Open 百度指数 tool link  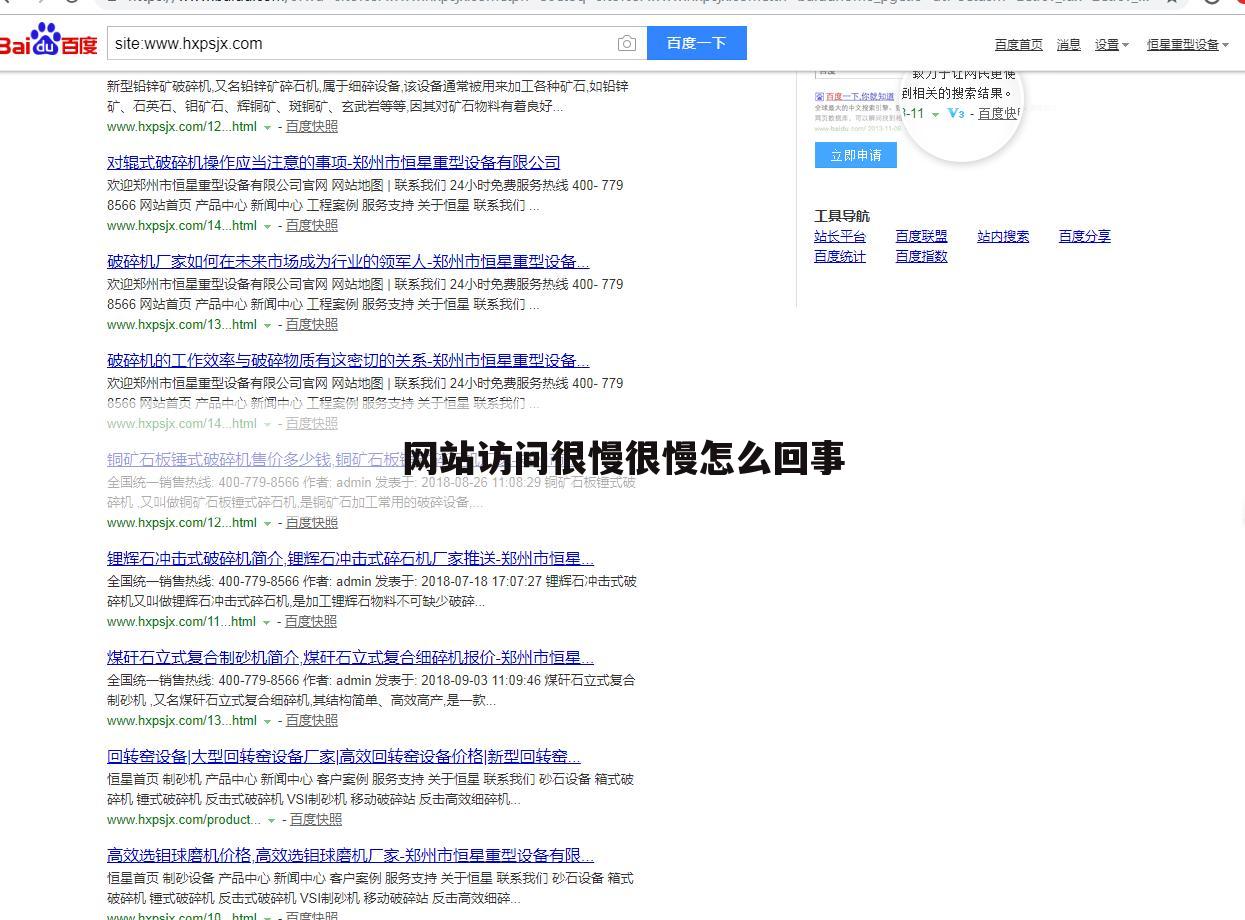pos(921,256)
